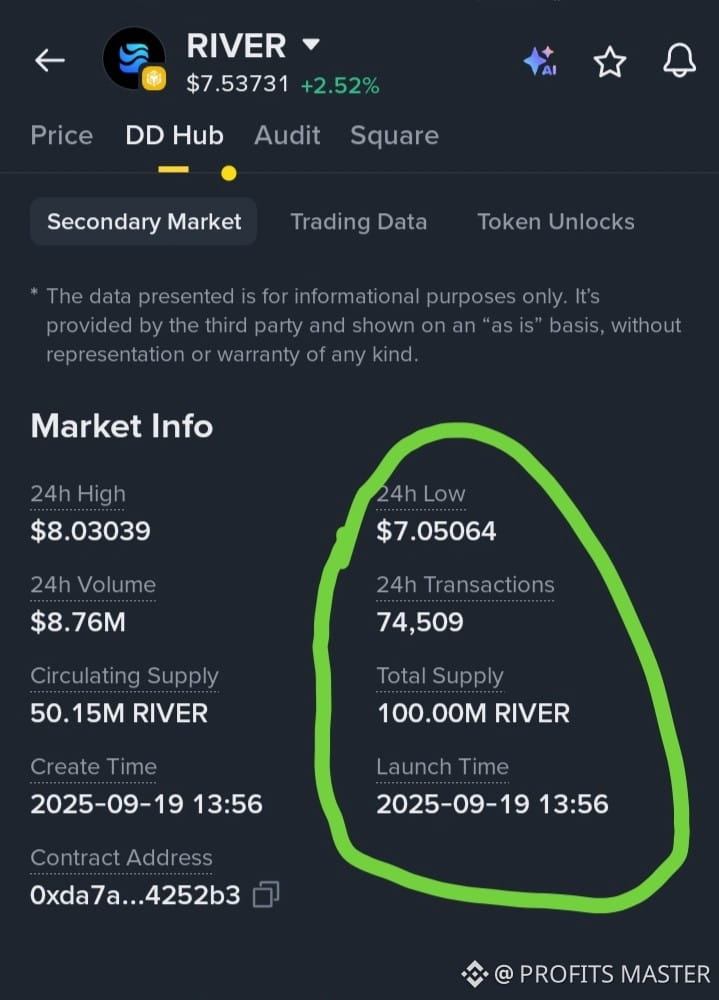Tap the Contract Address label
Image resolution: width=719 pixels, height=1000 pixels.
point(121,858)
